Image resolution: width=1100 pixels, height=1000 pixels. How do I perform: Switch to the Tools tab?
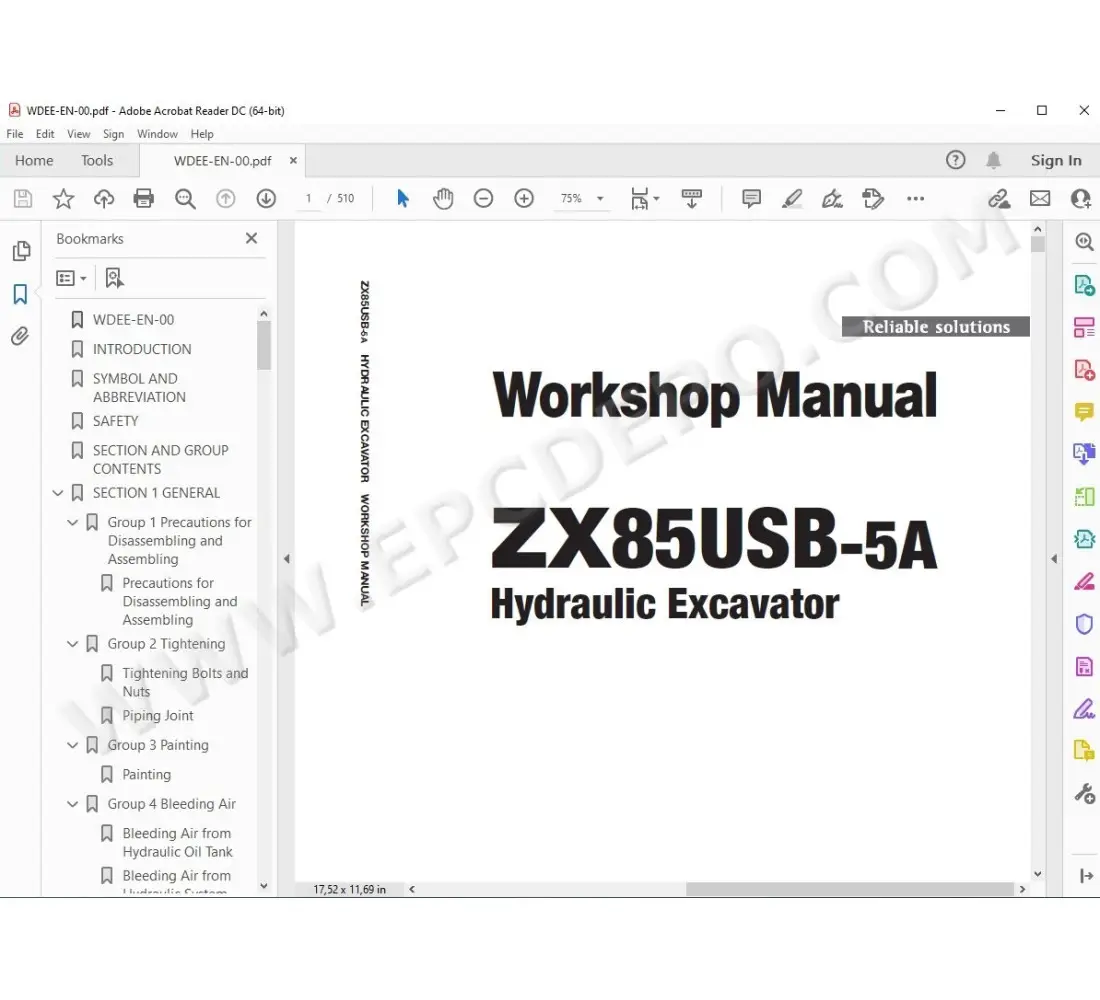[x=97, y=161]
